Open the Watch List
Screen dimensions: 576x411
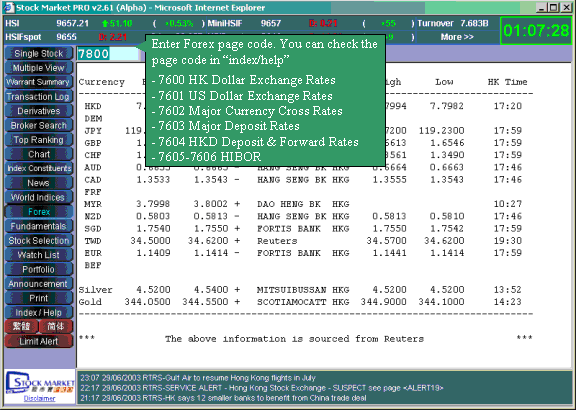[x=39, y=255]
